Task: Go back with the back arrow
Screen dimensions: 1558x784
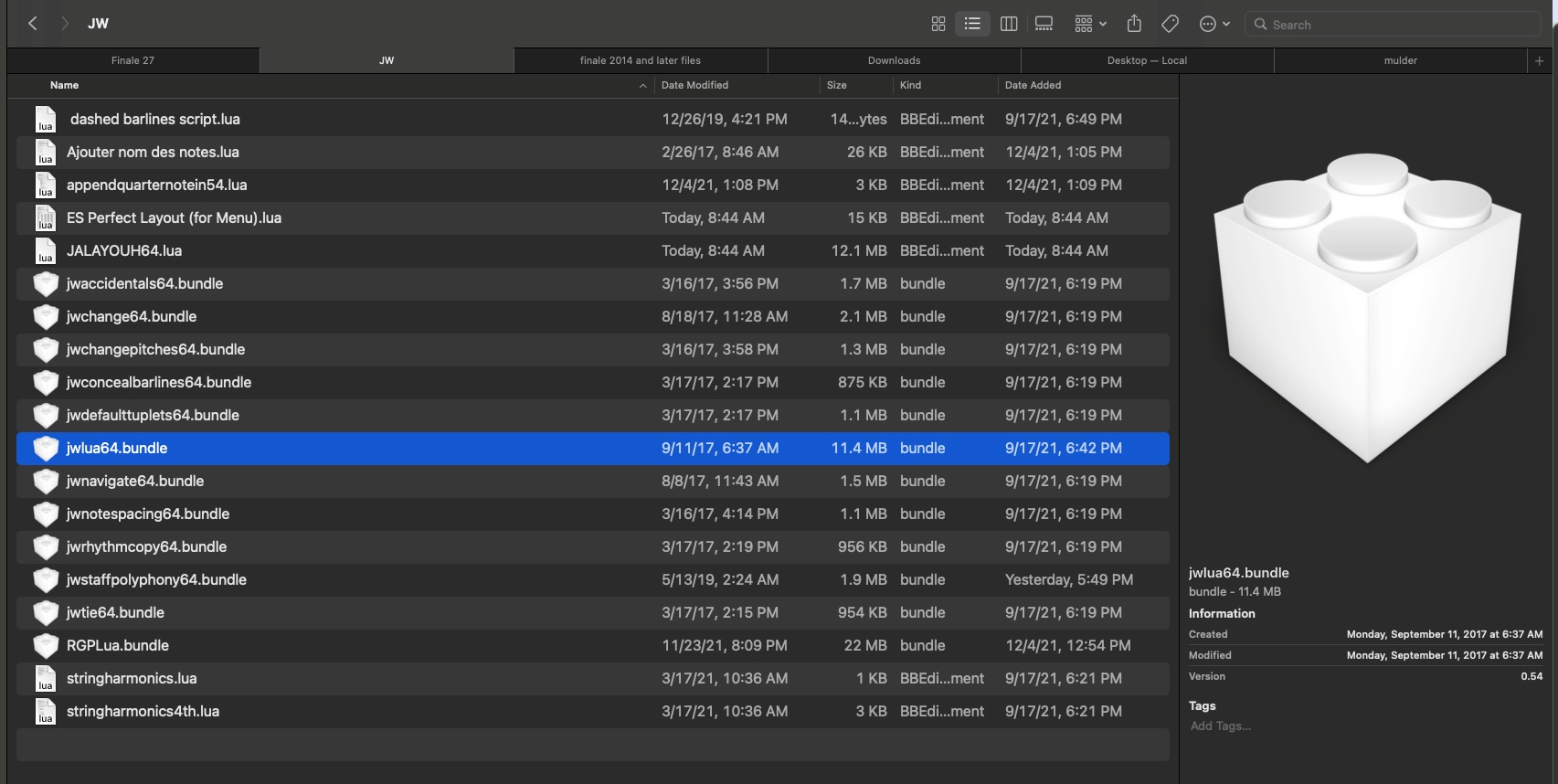Action: pyautogui.click(x=33, y=24)
